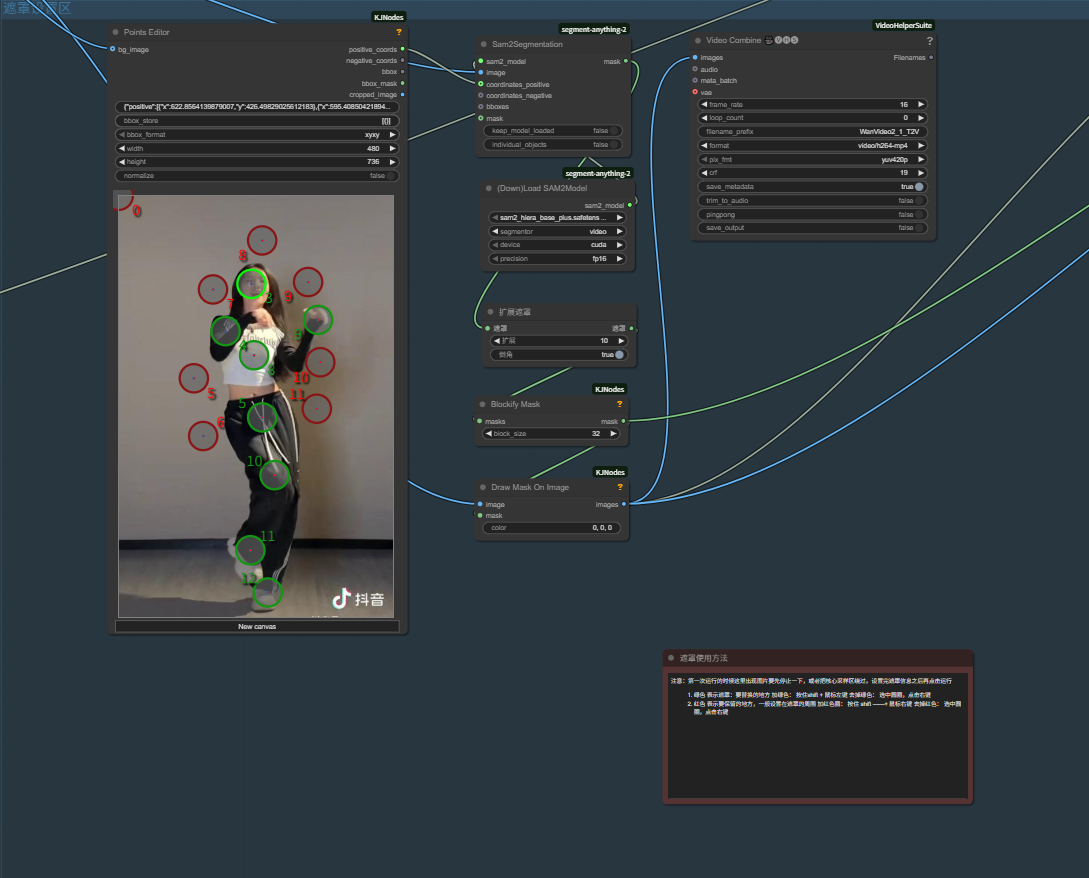Open the sam2_hiera_base_plus.safetensors model selector
This screenshot has height=878, width=1089.
[556, 217]
